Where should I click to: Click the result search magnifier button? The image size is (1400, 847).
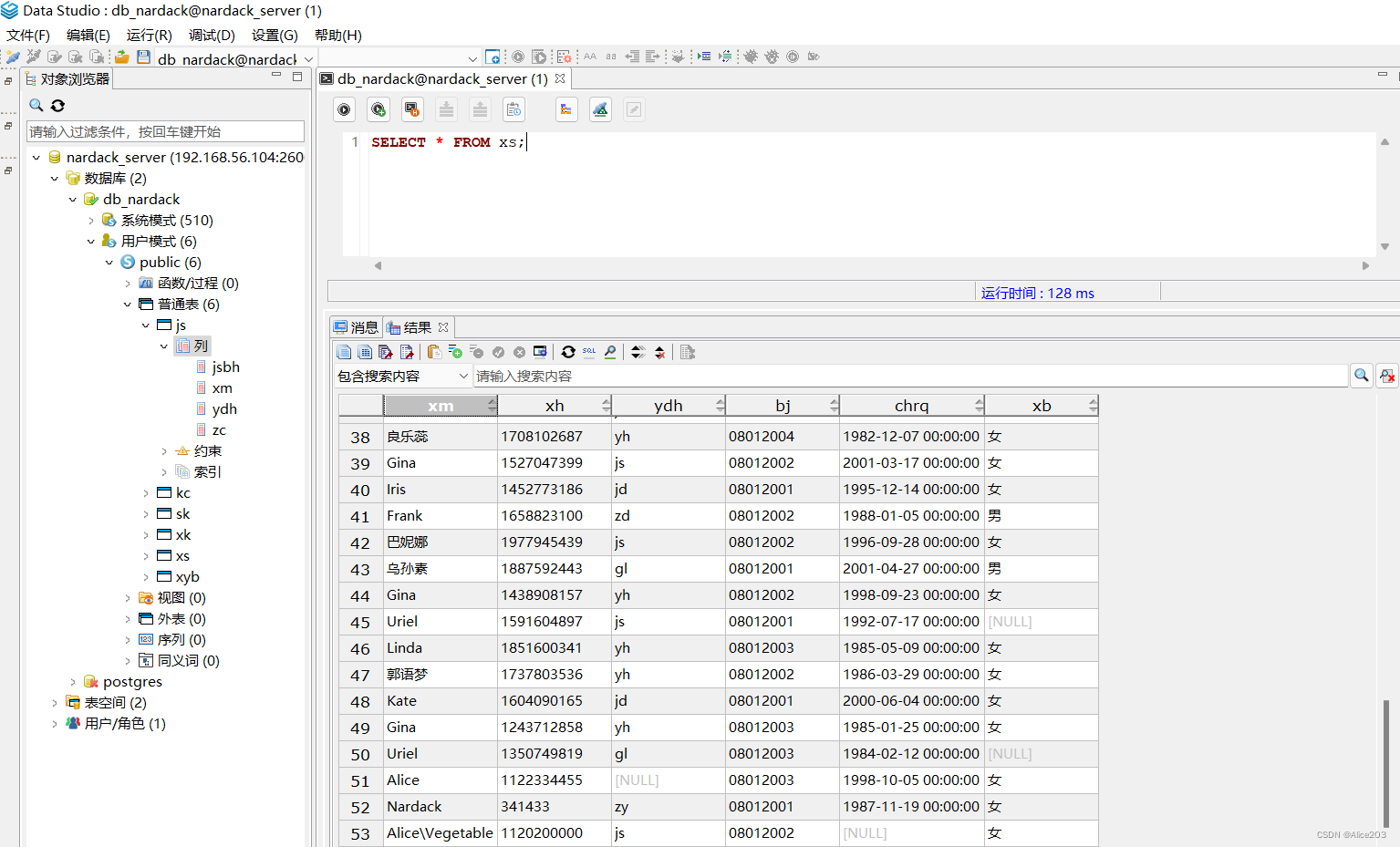coord(1362,376)
